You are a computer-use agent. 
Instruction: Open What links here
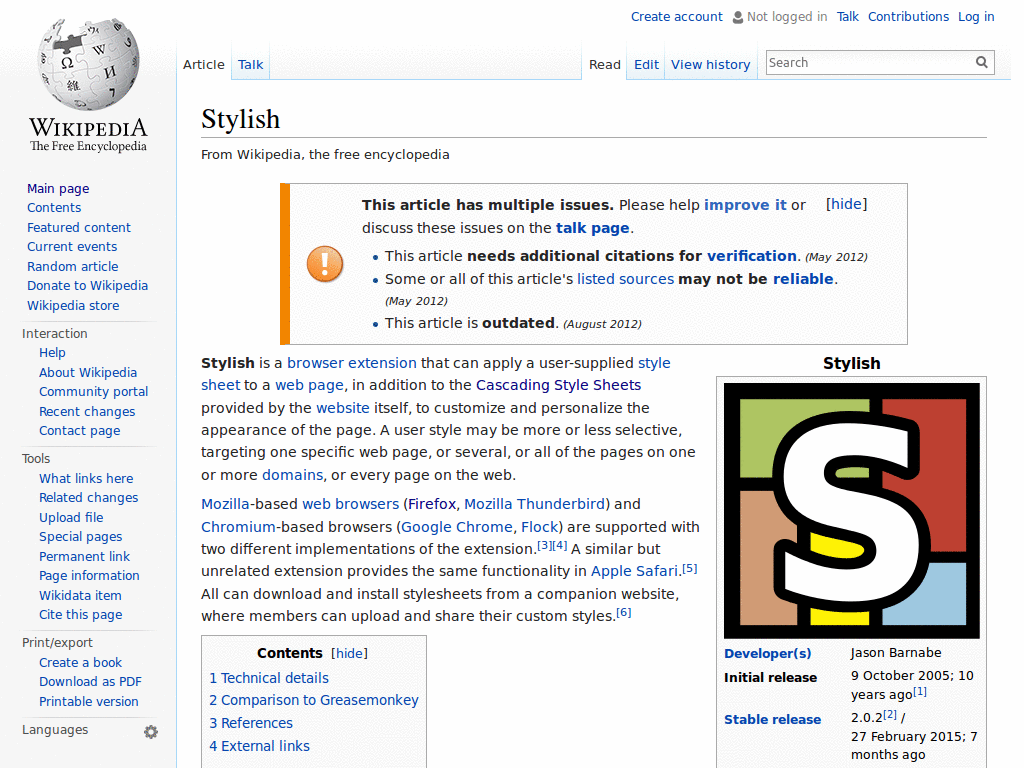pyautogui.click(x=86, y=479)
